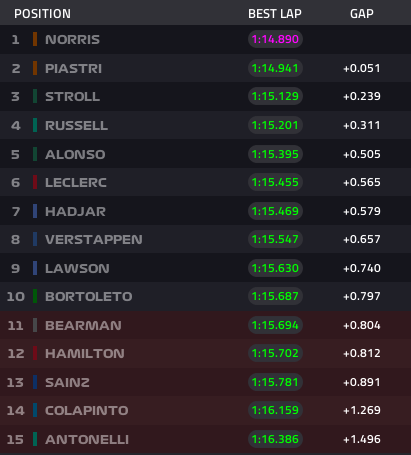Click the Hadjar driver name
The image size is (411, 455).
click(75, 211)
